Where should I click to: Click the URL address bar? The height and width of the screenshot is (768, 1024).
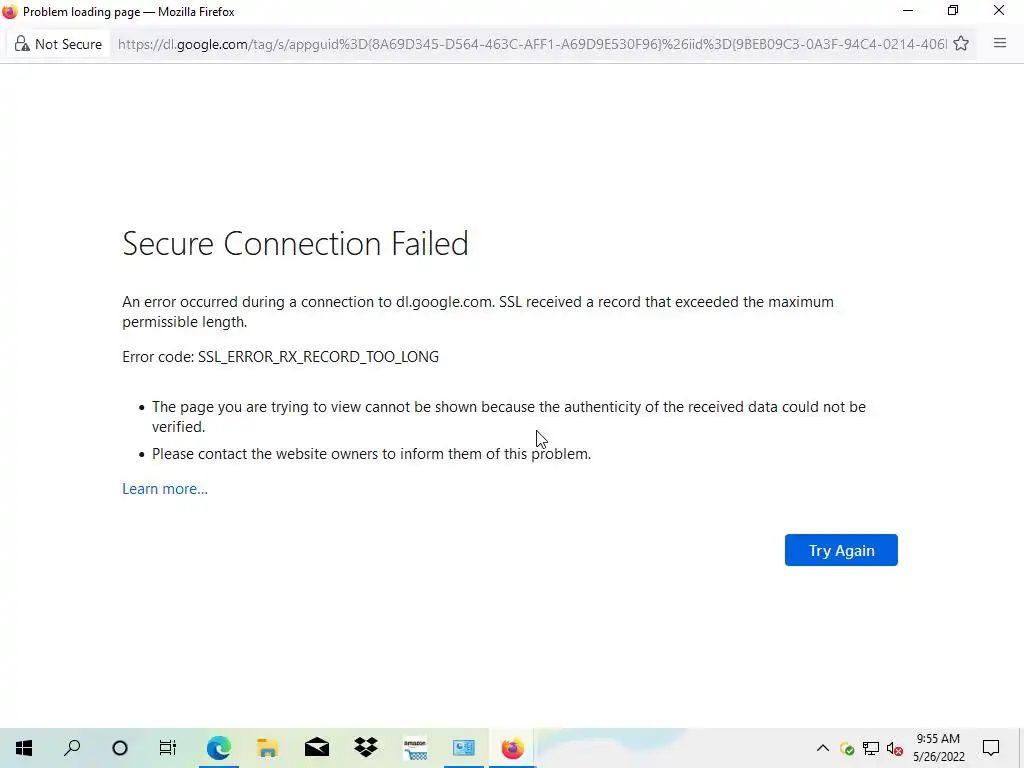pos(530,44)
